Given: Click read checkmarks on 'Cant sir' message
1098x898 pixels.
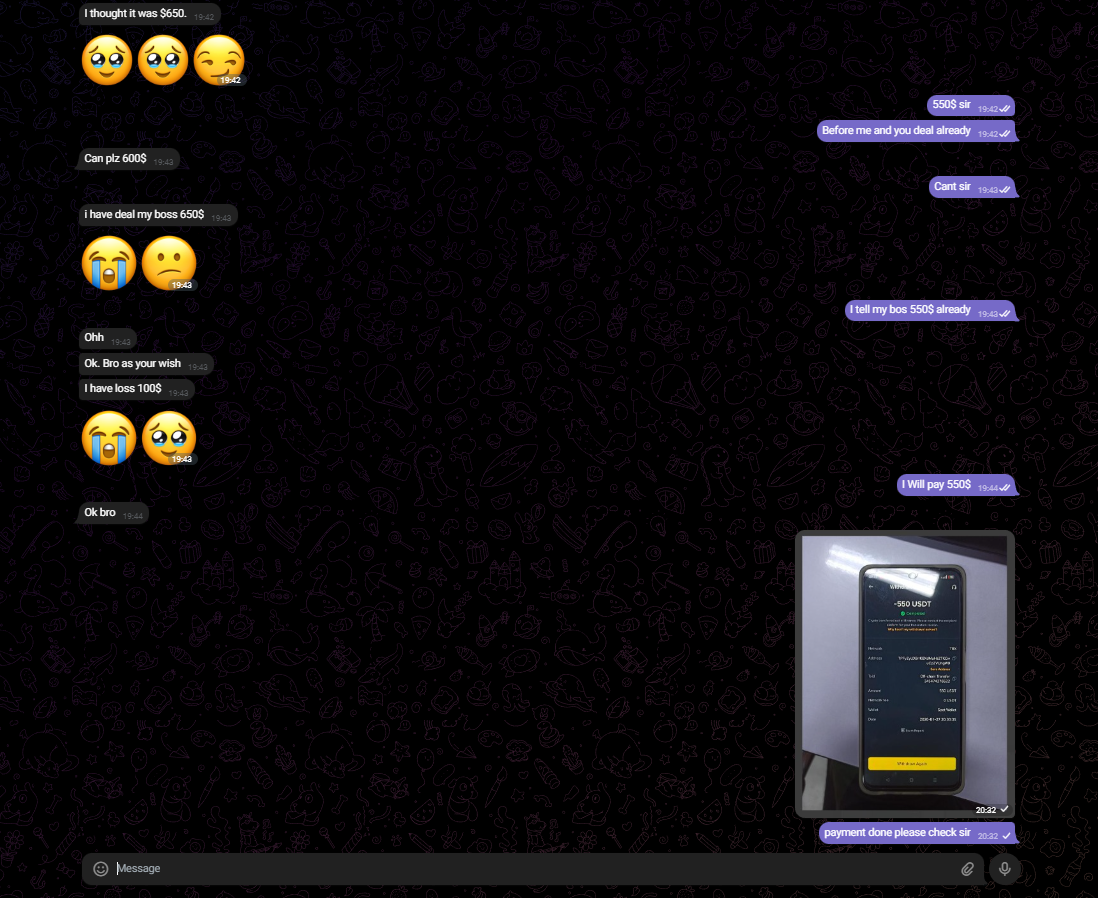Looking at the screenshot, I should pos(1005,189).
